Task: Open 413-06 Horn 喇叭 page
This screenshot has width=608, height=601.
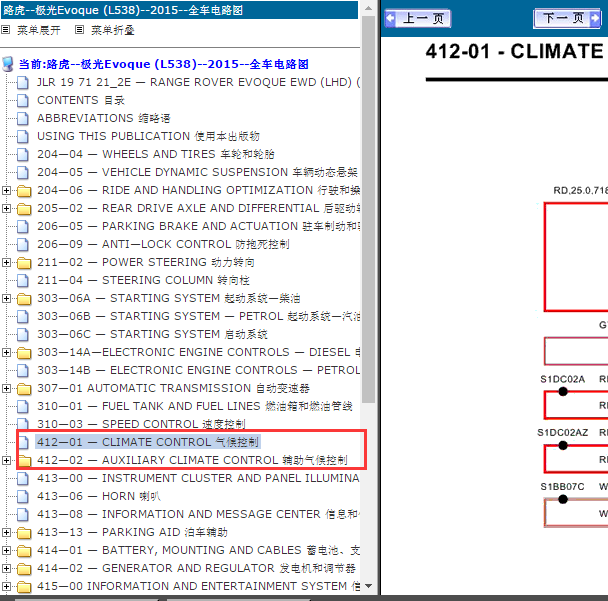Action: pos(98,496)
